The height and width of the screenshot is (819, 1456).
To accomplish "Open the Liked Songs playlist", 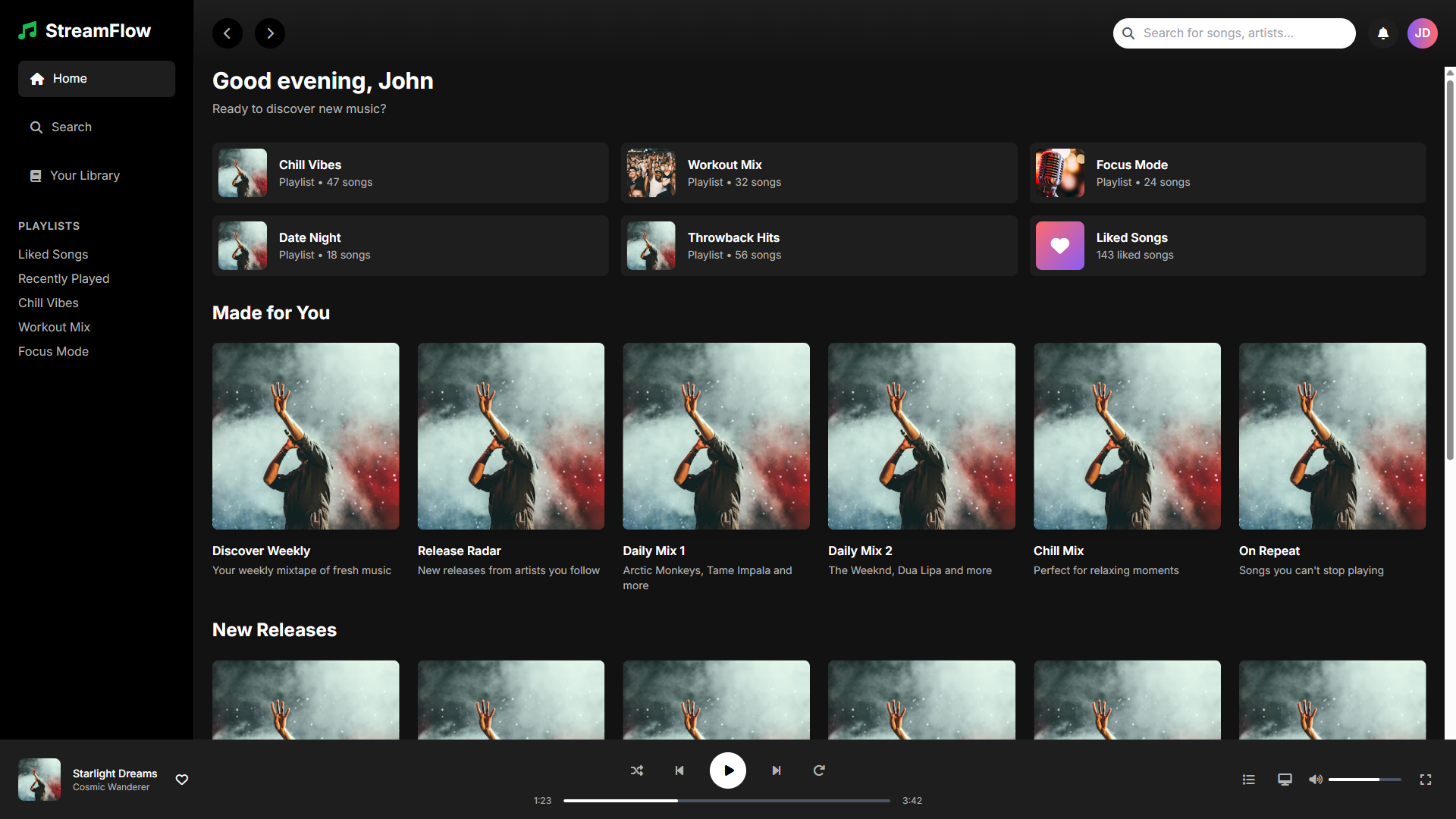I will [x=53, y=254].
